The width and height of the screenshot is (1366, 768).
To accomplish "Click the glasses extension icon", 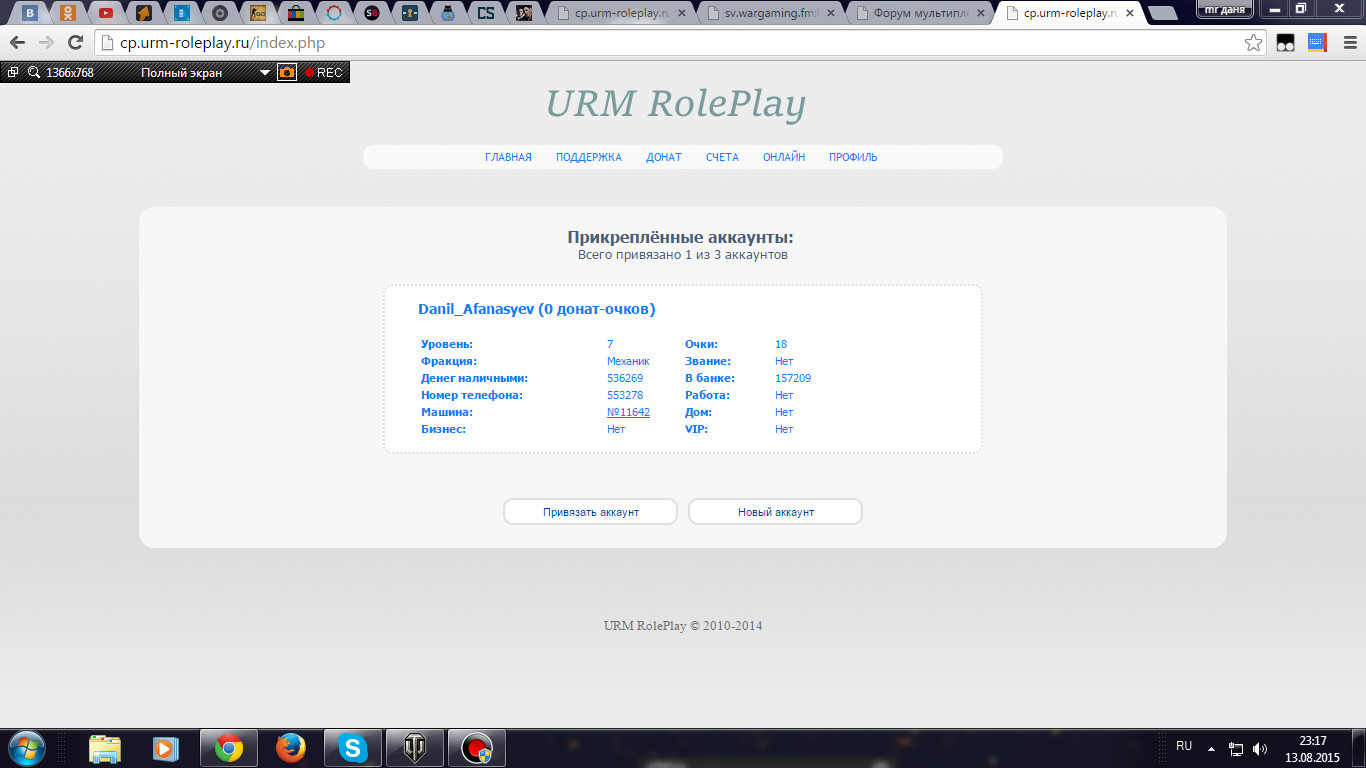I will click(x=1286, y=43).
